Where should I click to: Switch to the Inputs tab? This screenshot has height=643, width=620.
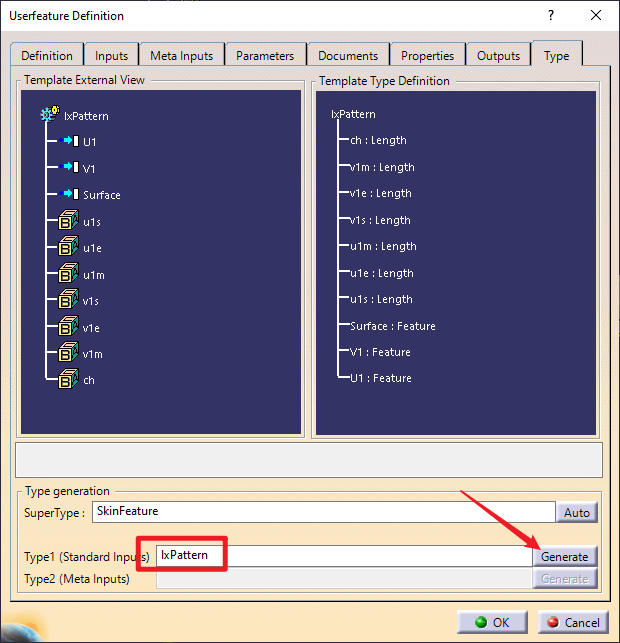click(x=111, y=55)
